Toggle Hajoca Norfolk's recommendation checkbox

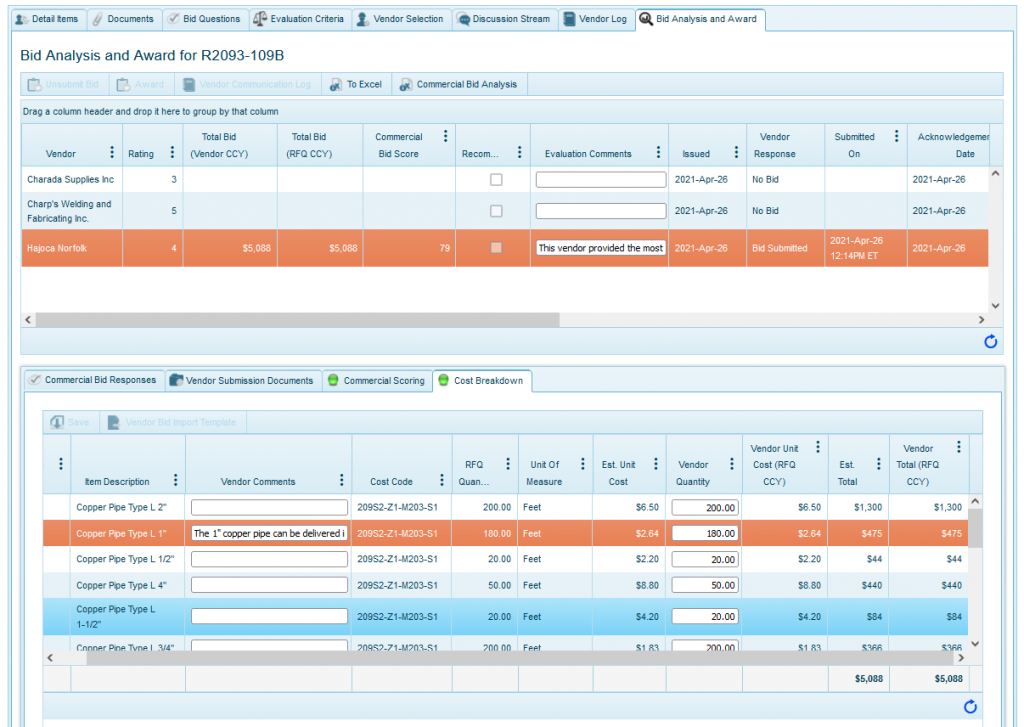[494, 248]
